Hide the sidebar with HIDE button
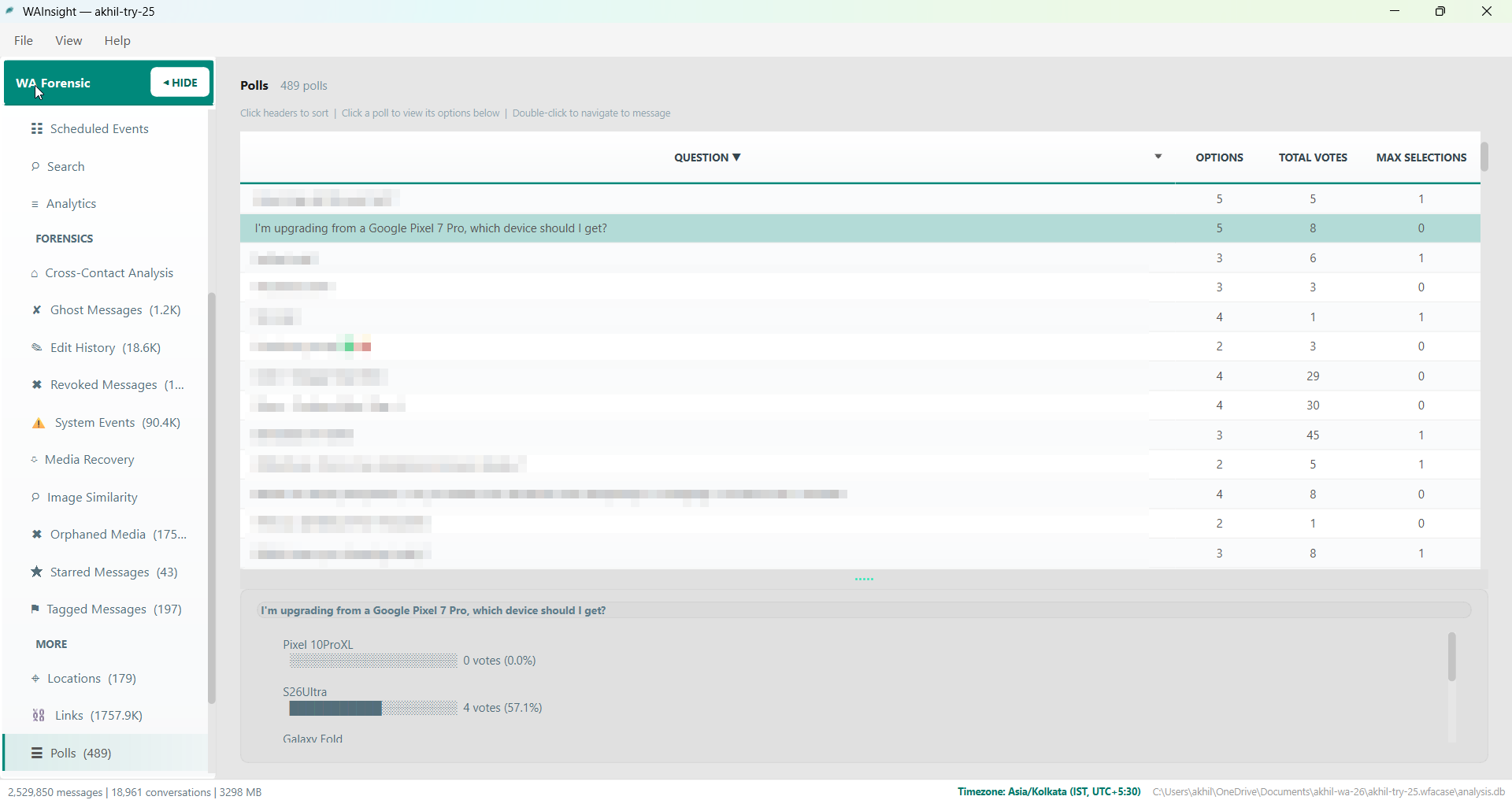This screenshot has height=800, width=1512. tap(180, 83)
